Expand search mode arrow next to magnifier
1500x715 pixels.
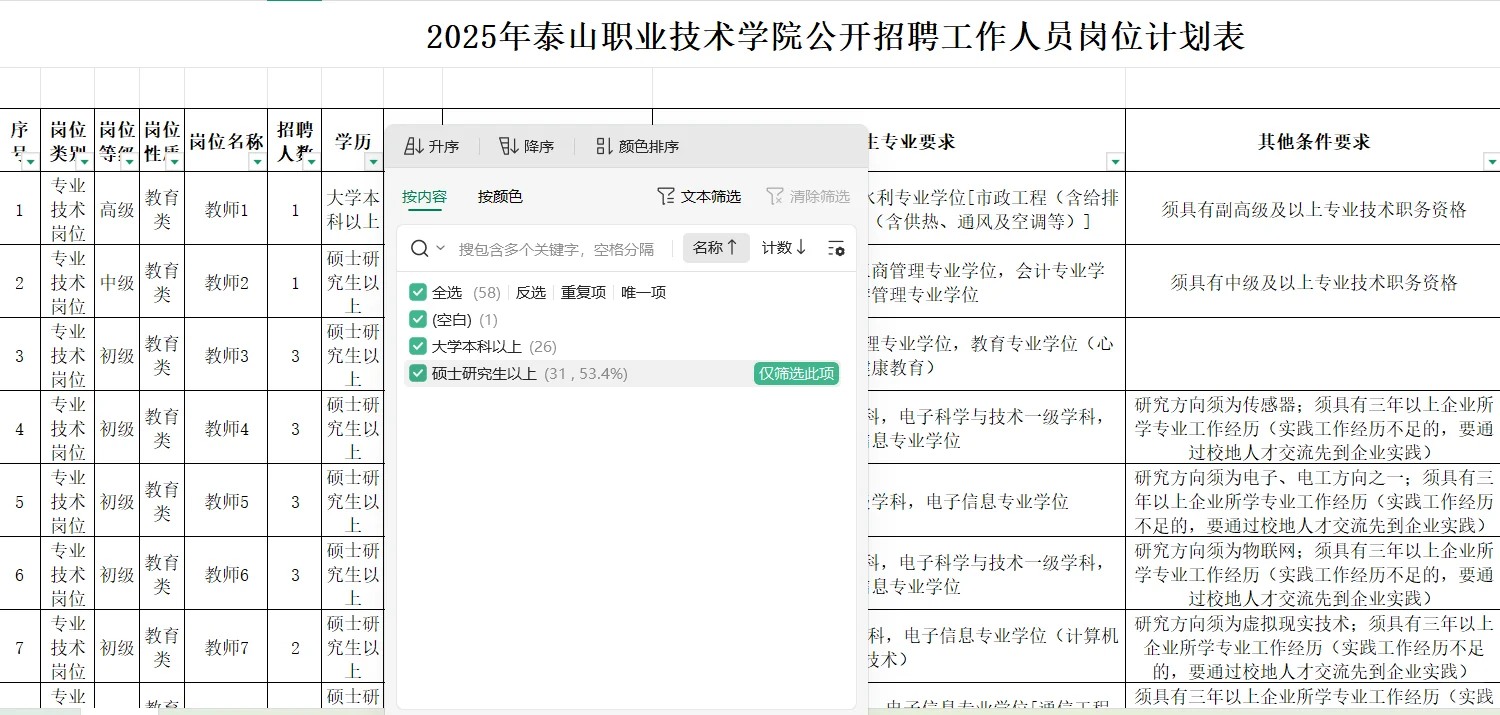point(440,248)
